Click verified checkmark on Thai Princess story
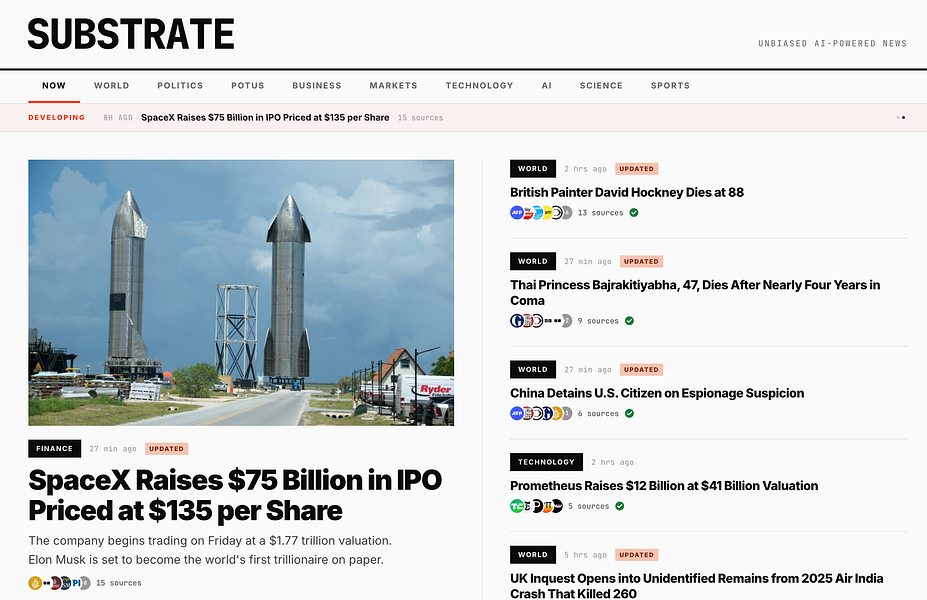This screenshot has height=600, width=927. tap(630, 321)
